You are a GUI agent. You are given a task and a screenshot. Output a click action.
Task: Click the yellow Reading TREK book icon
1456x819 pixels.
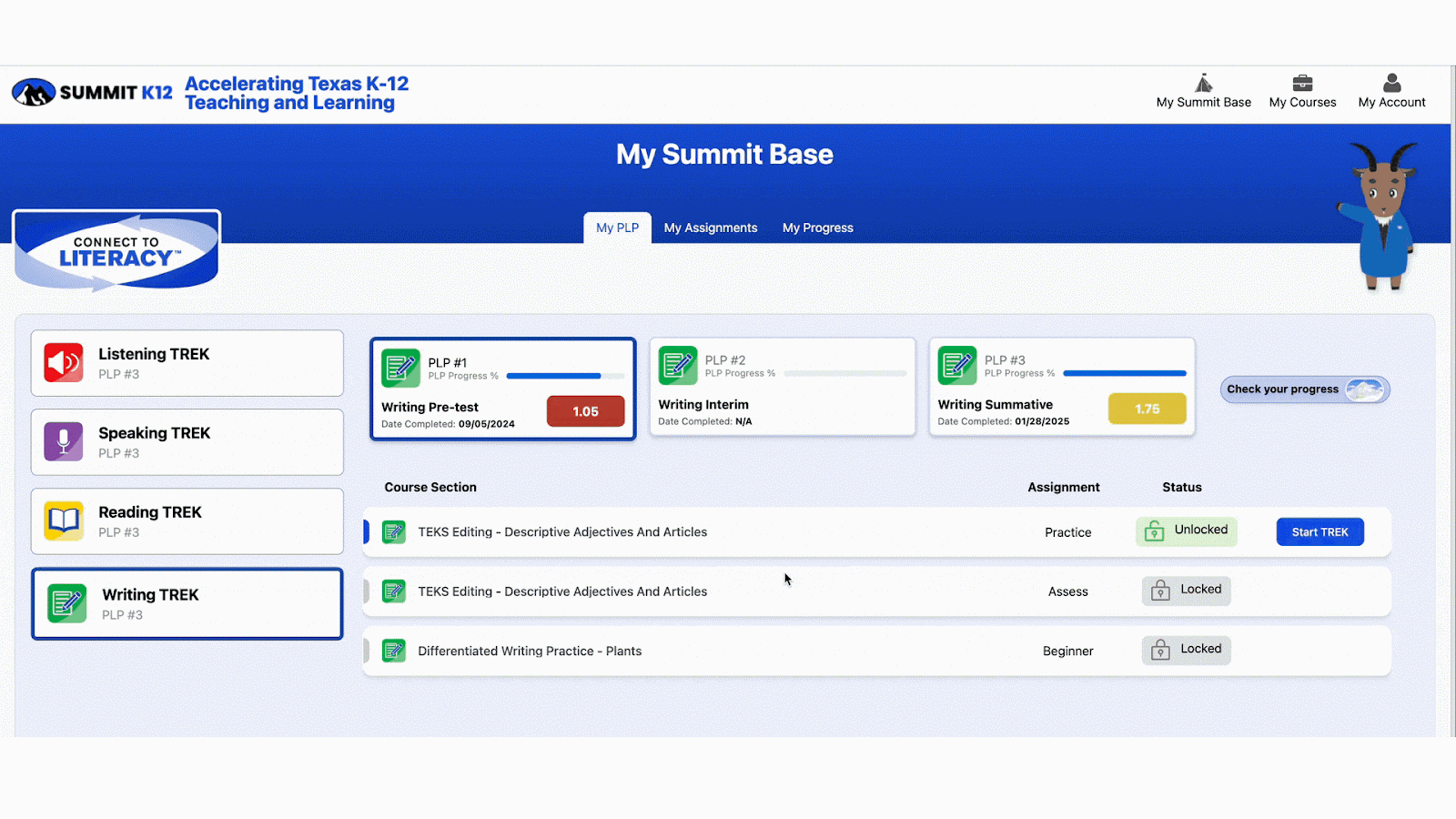(64, 521)
